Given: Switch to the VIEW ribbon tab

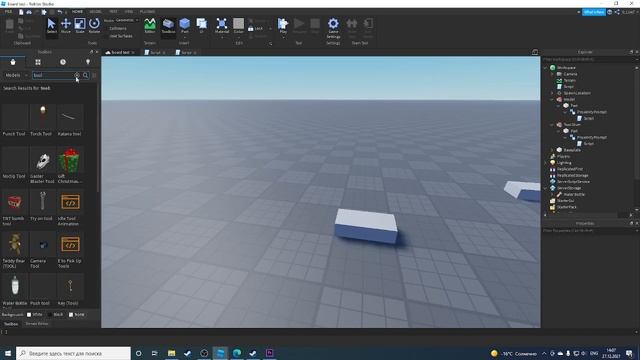Looking at the screenshot, I should 129,12.
